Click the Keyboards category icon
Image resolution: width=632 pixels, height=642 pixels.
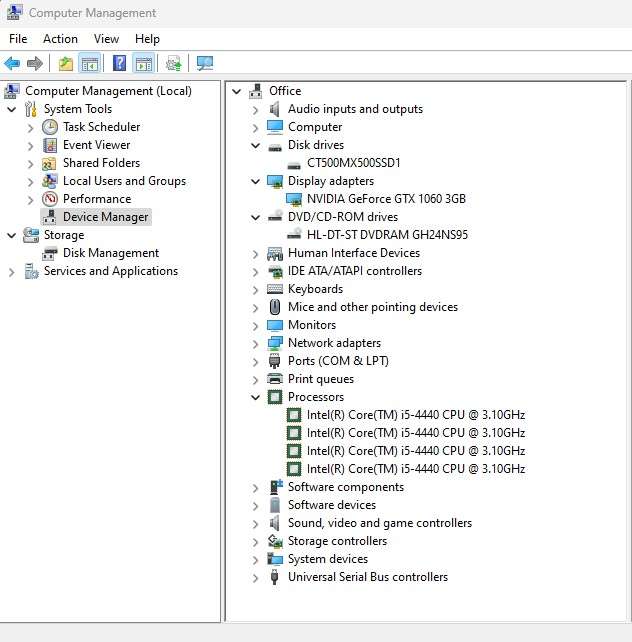(x=275, y=289)
